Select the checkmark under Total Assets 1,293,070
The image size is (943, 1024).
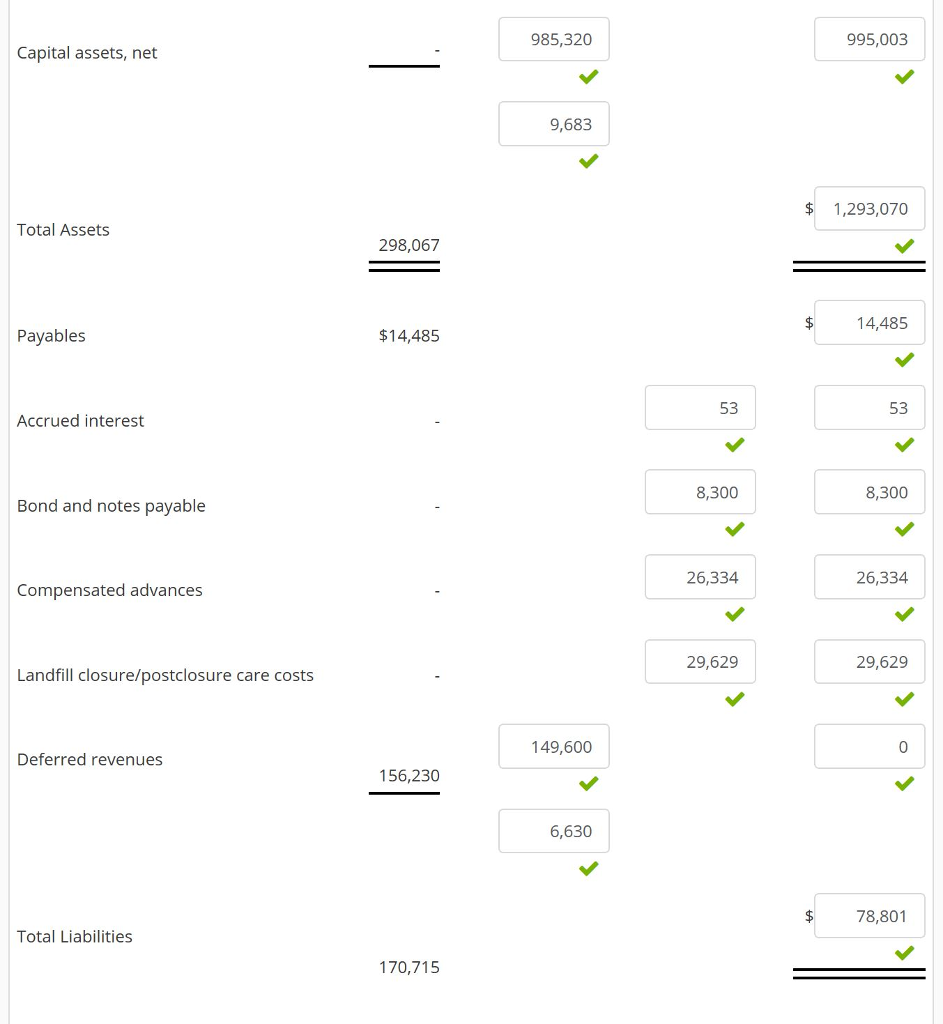904,246
